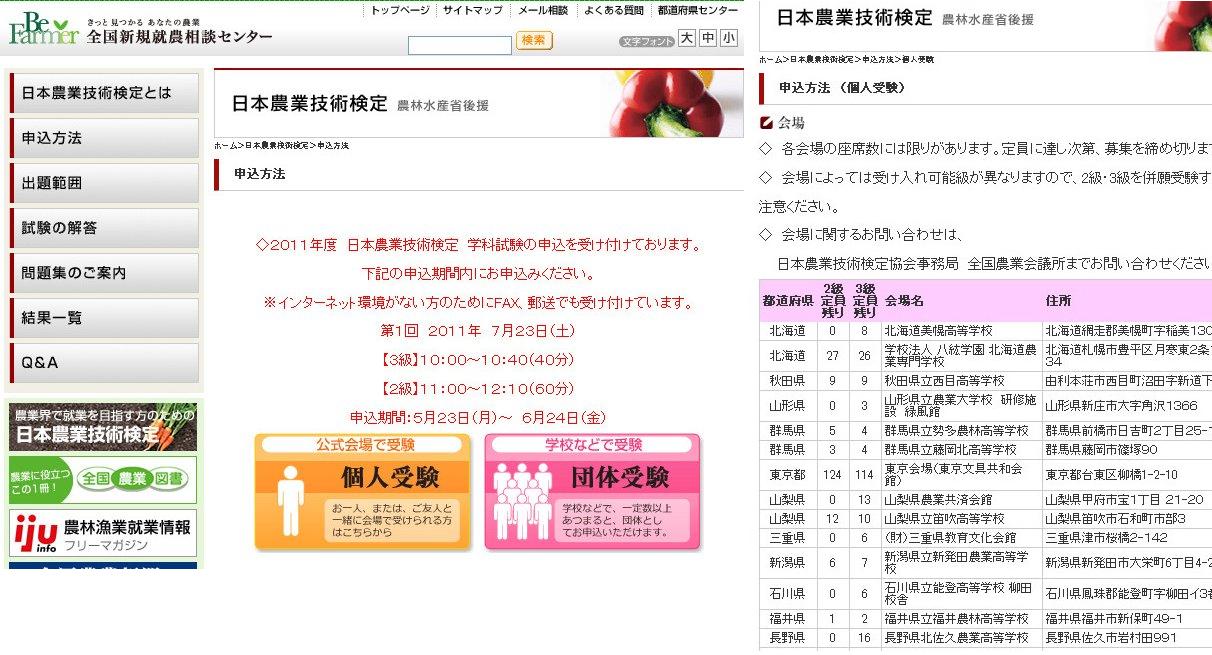Select 福井県立福井農林高等学校 venue row
This screenshot has height=655, width=1212.
(x=985, y=619)
